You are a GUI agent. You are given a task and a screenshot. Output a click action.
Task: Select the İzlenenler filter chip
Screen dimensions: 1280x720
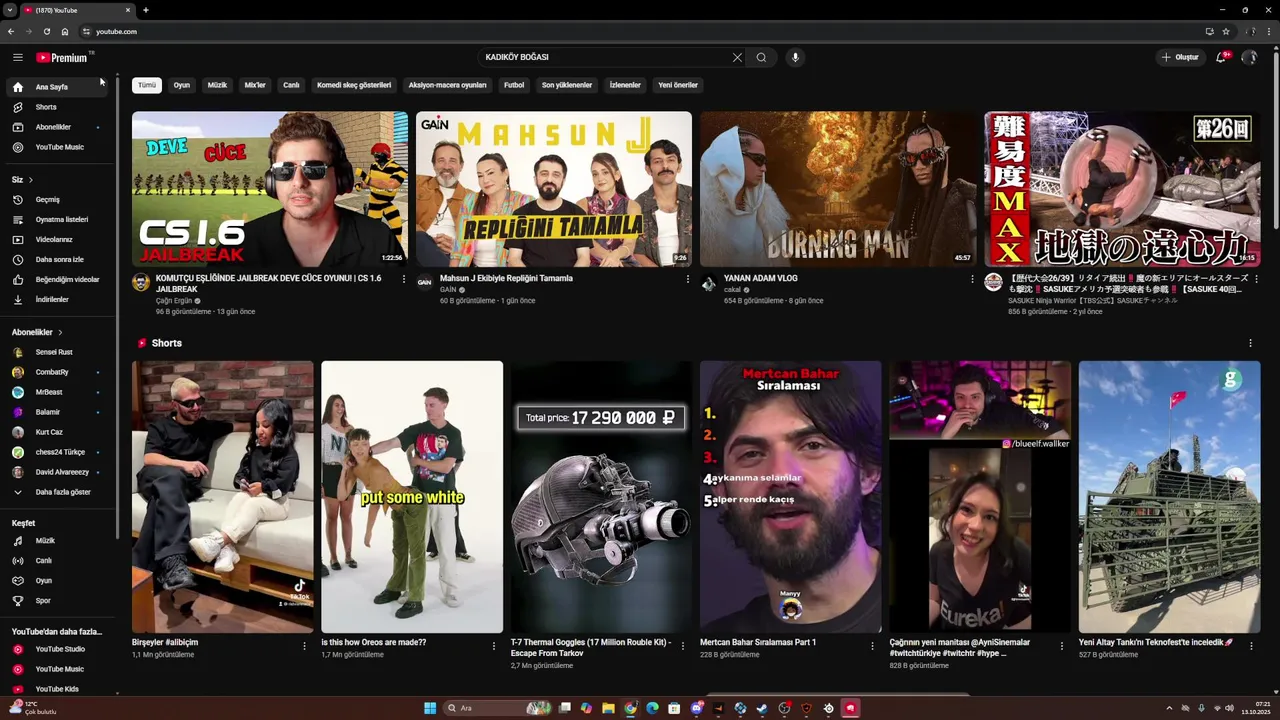(625, 85)
